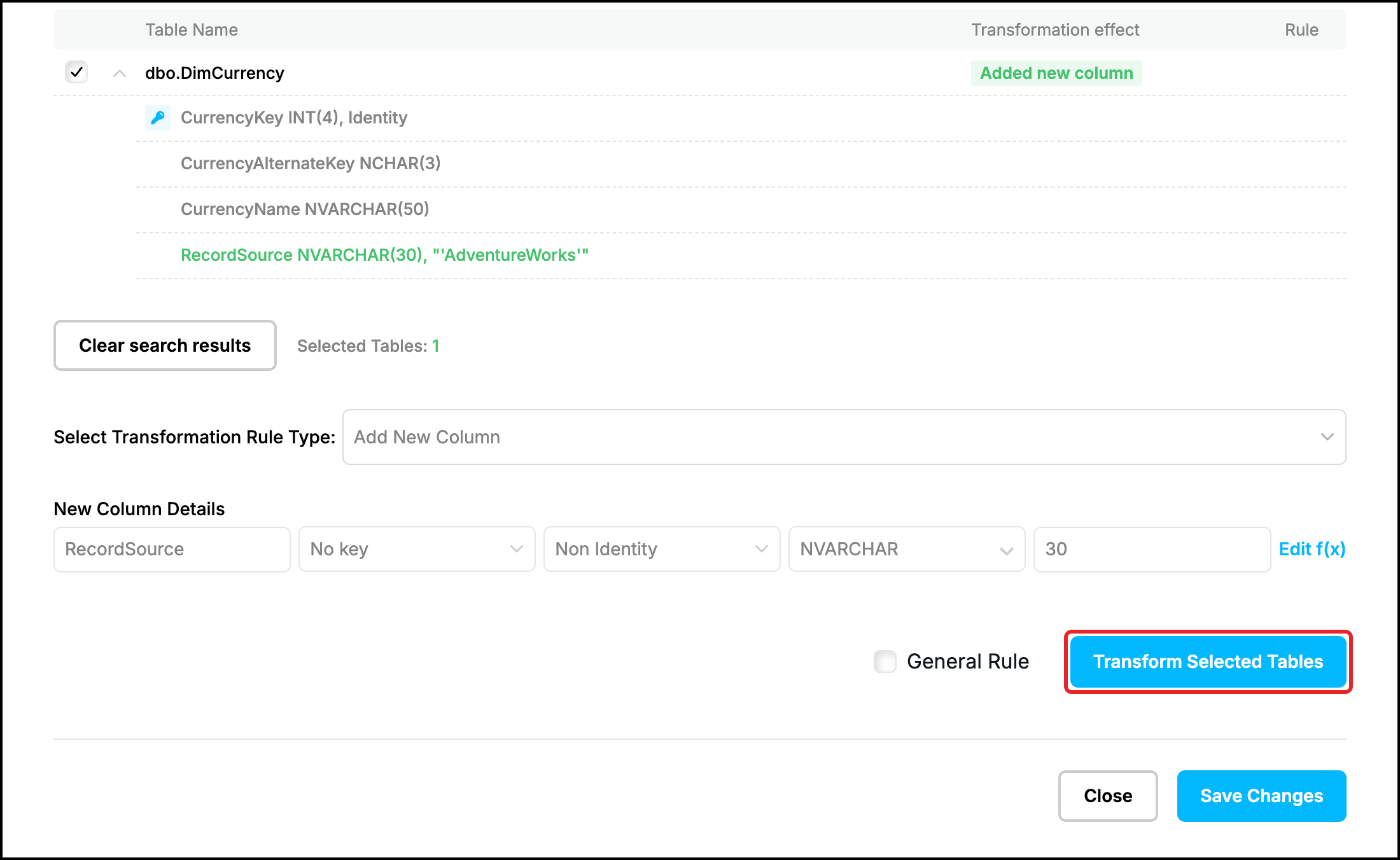Image resolution: width=1400 pixels, height=860 pixels.
Task: Select the CurrencyAlternateKey NCHAR(3) row
Action: click(741, 163)
